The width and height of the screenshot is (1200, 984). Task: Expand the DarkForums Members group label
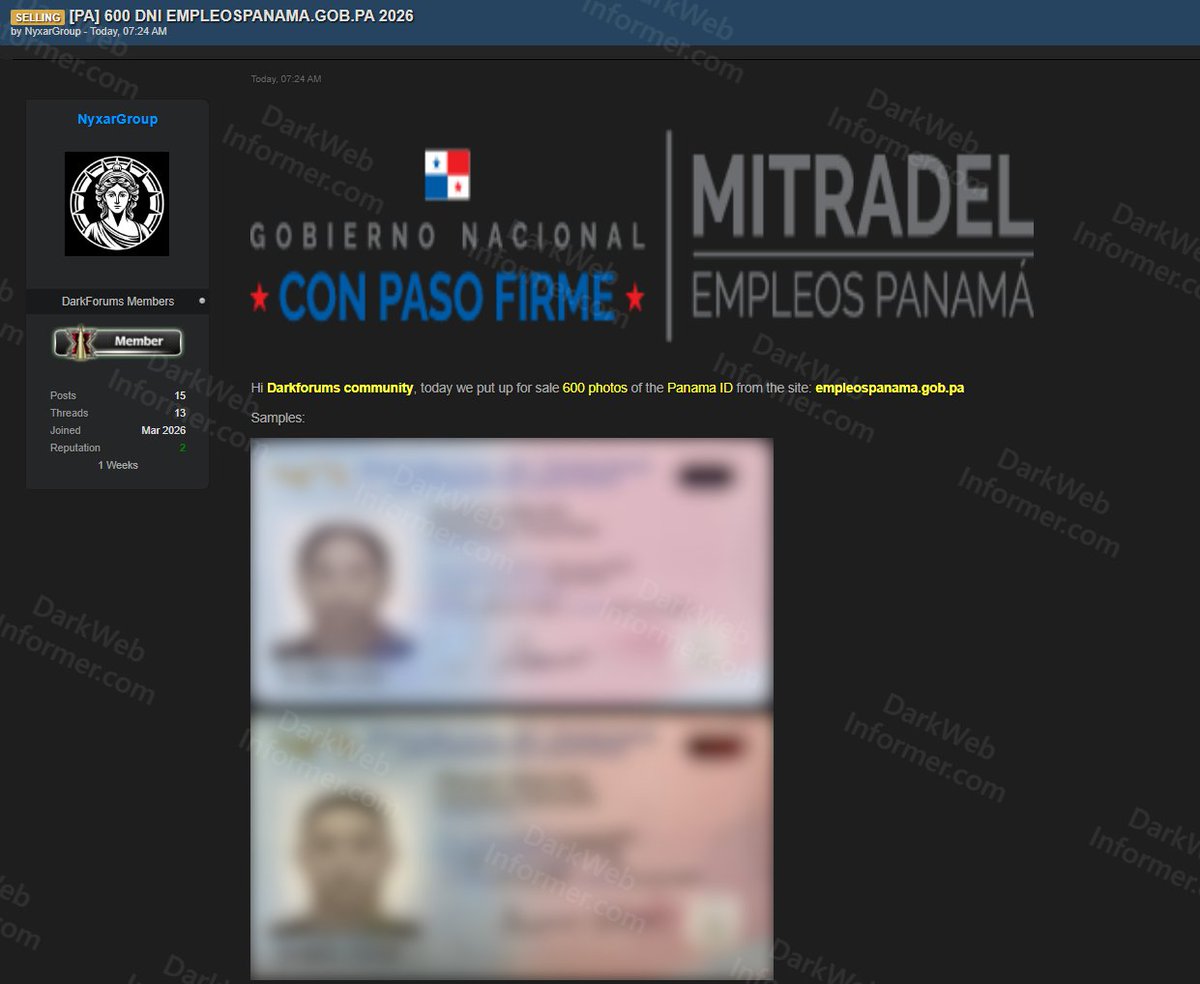pos(117,301)
